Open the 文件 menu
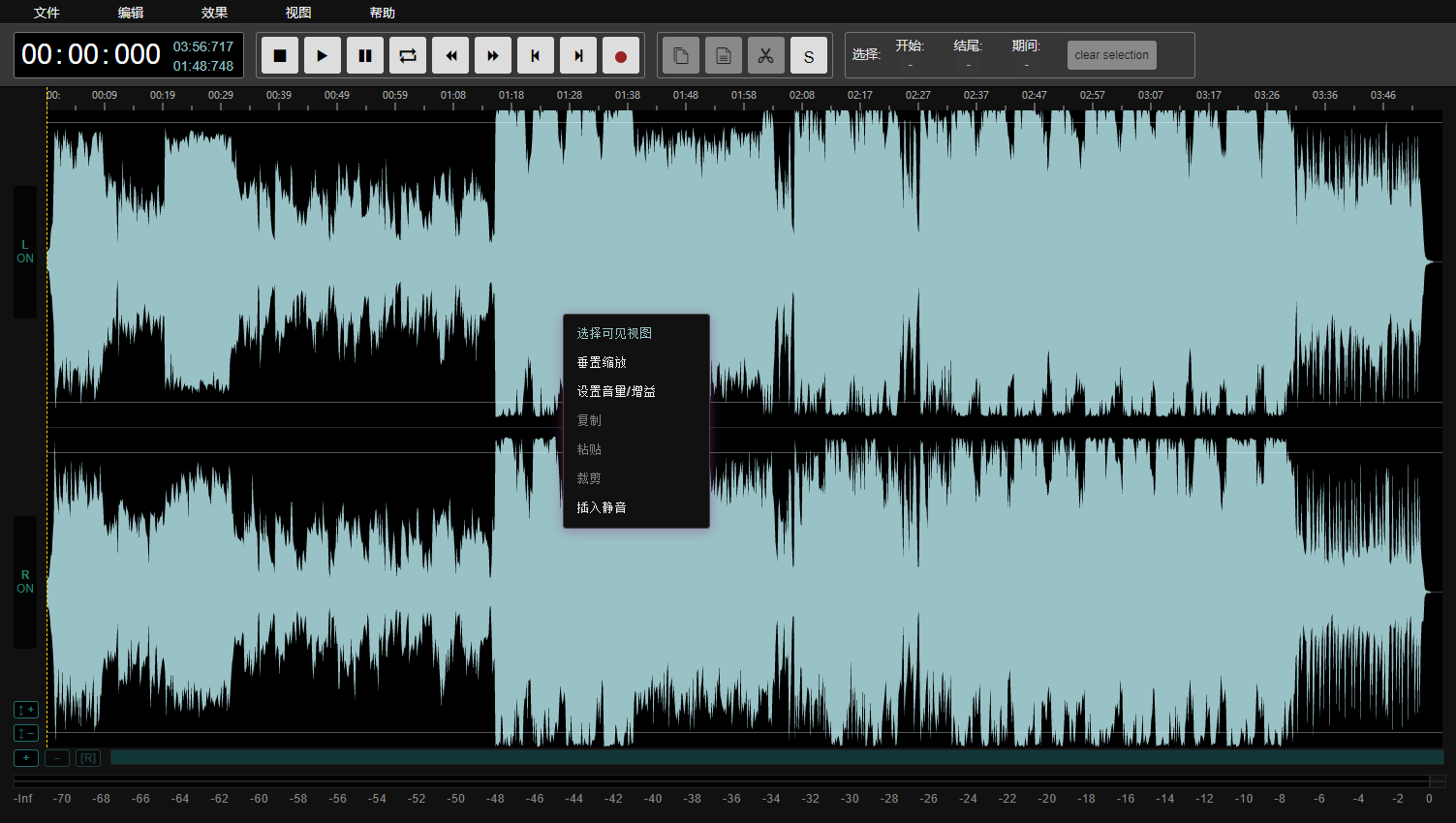The image size is (1456, 823). click(46, 13)
